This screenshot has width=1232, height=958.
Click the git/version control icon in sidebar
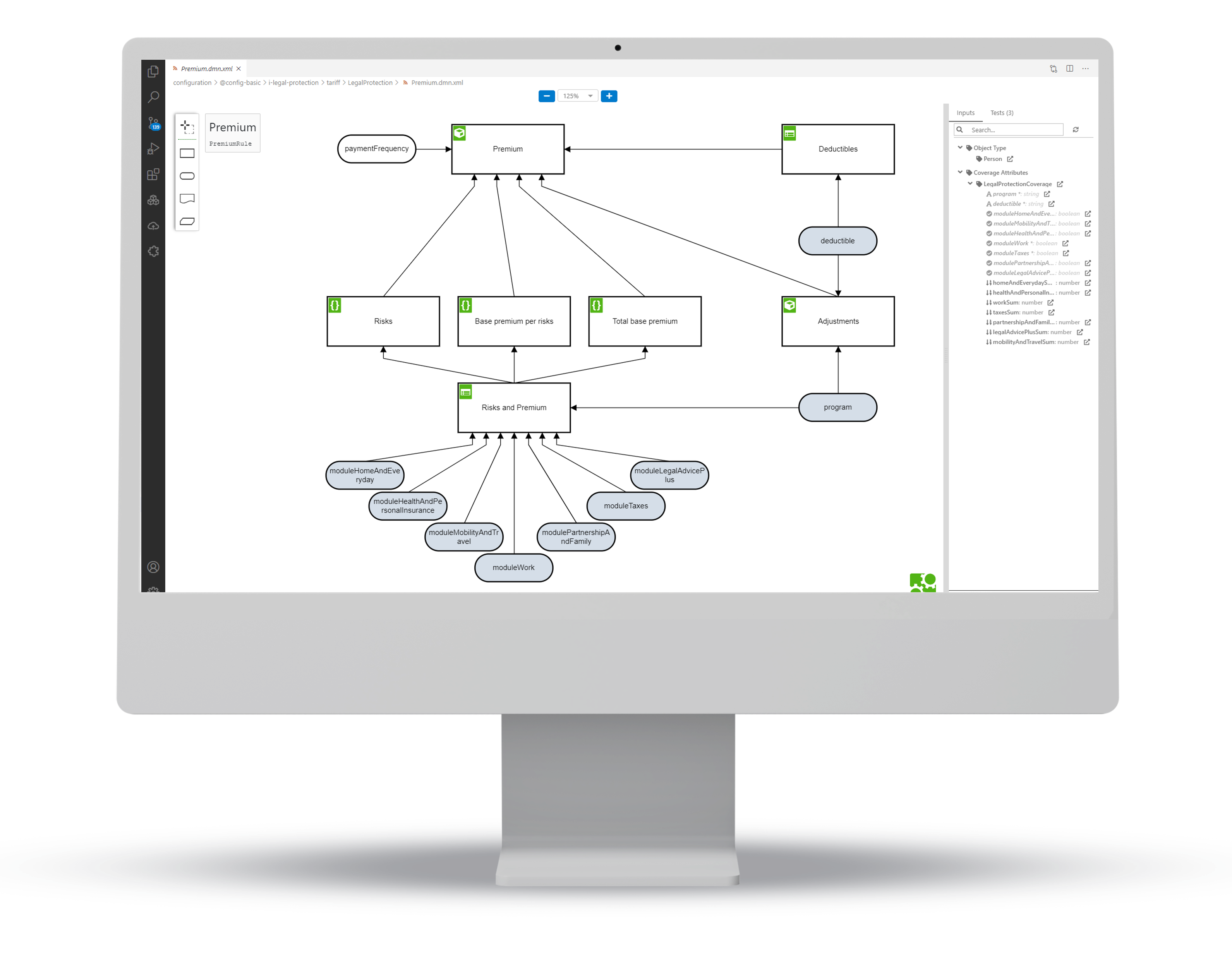(154, 124)
